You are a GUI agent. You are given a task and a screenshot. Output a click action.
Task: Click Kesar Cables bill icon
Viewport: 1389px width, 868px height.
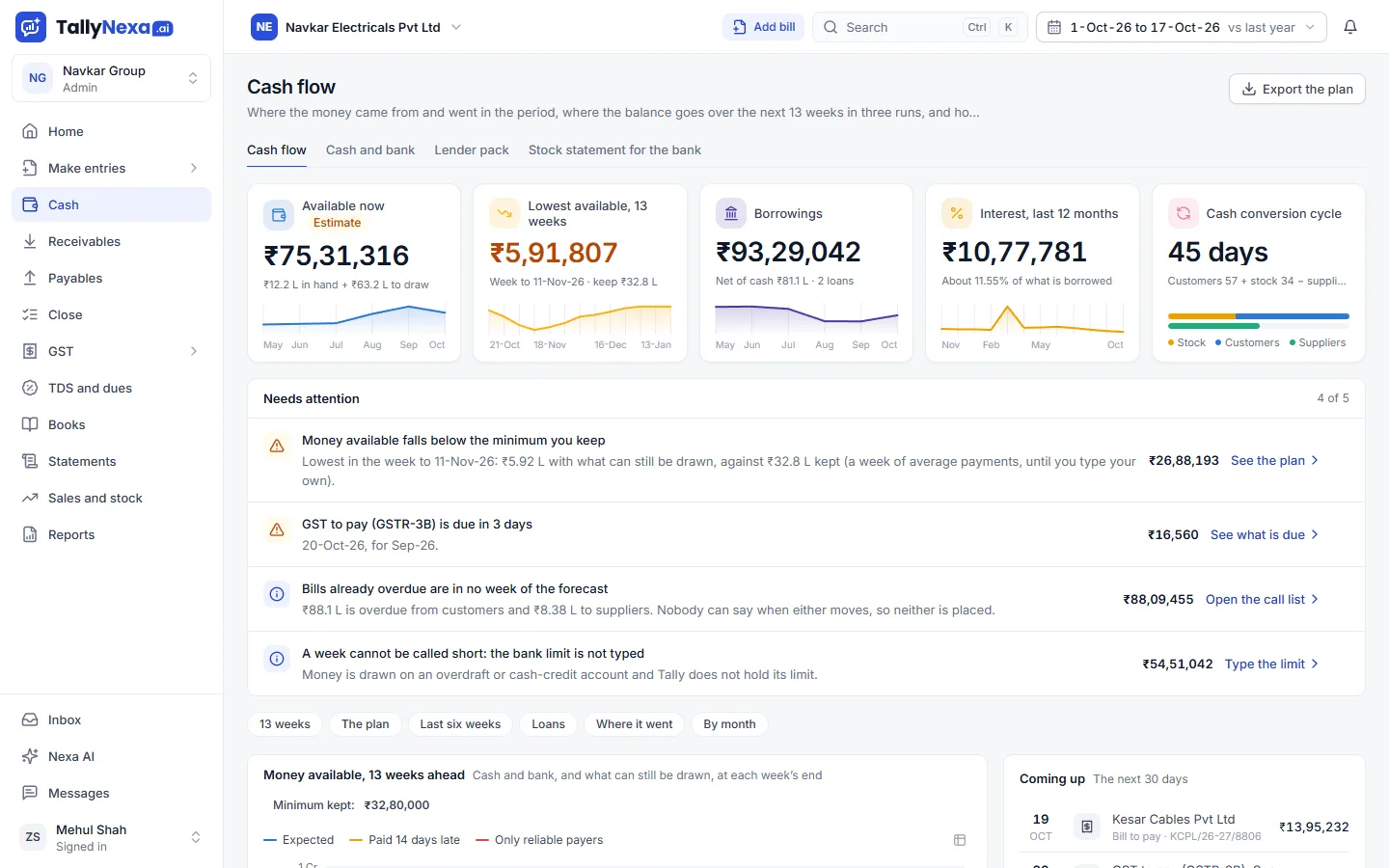(1087, 827)
